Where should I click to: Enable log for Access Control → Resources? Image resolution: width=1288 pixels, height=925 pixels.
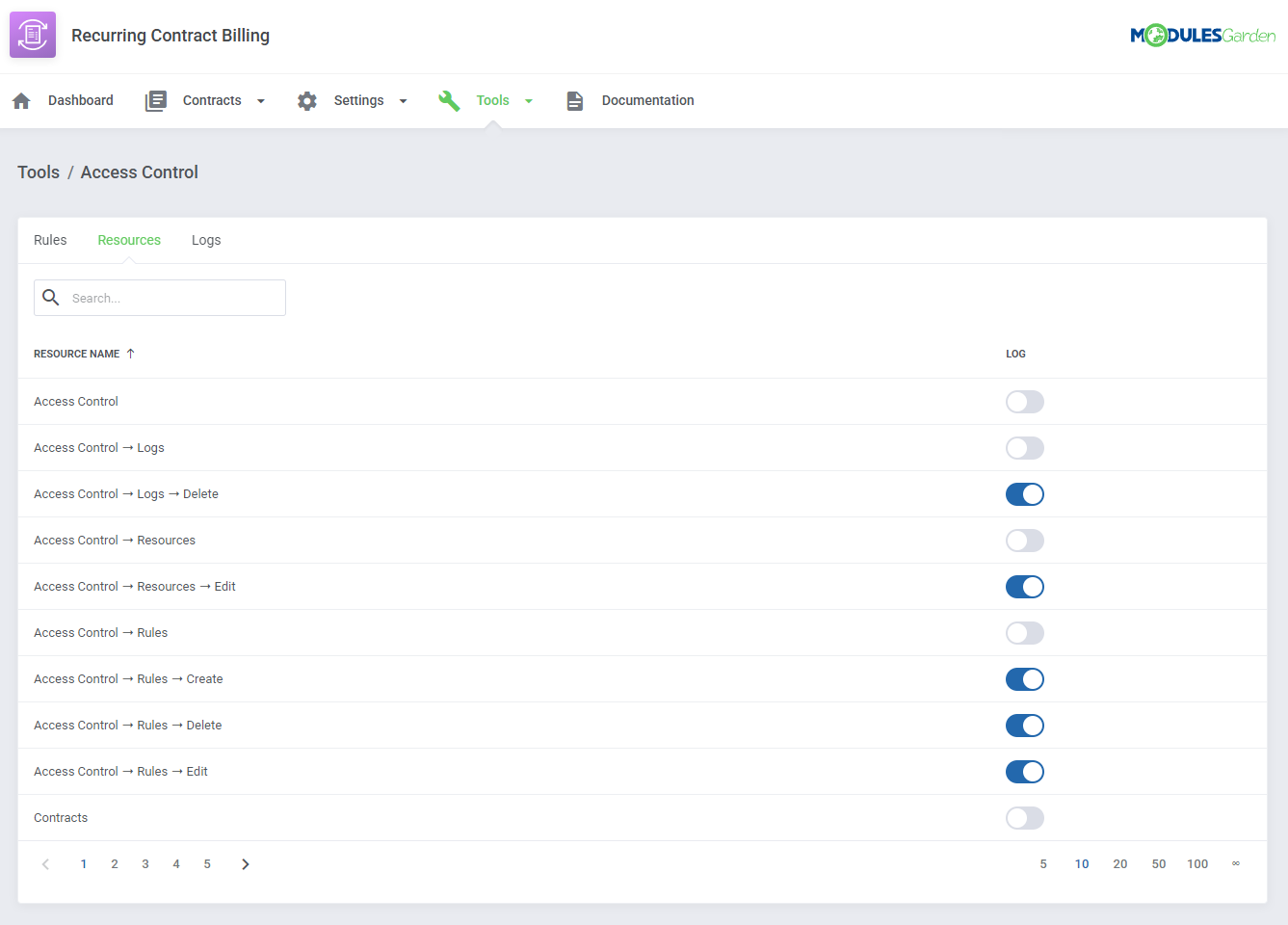pos(1025,541)
